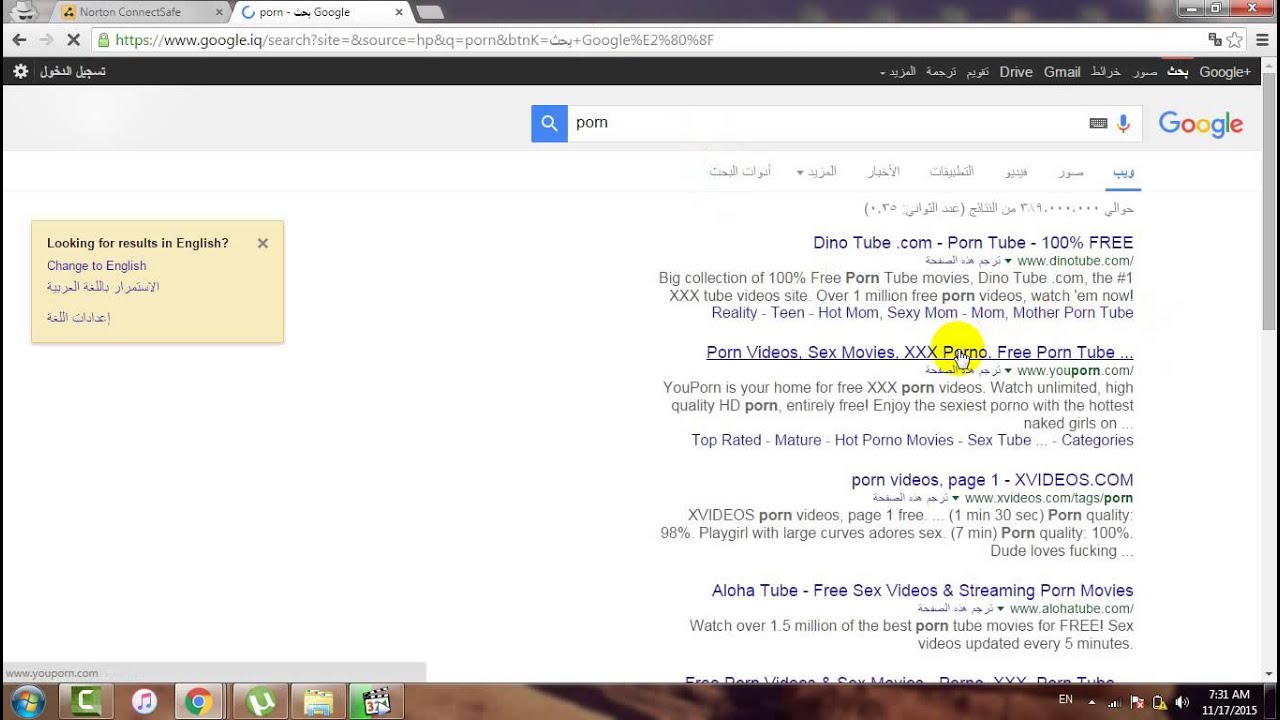Click the Chrome taskbar icon
Viewport: 1280px width, 720px height.
[x=199, y=701]
